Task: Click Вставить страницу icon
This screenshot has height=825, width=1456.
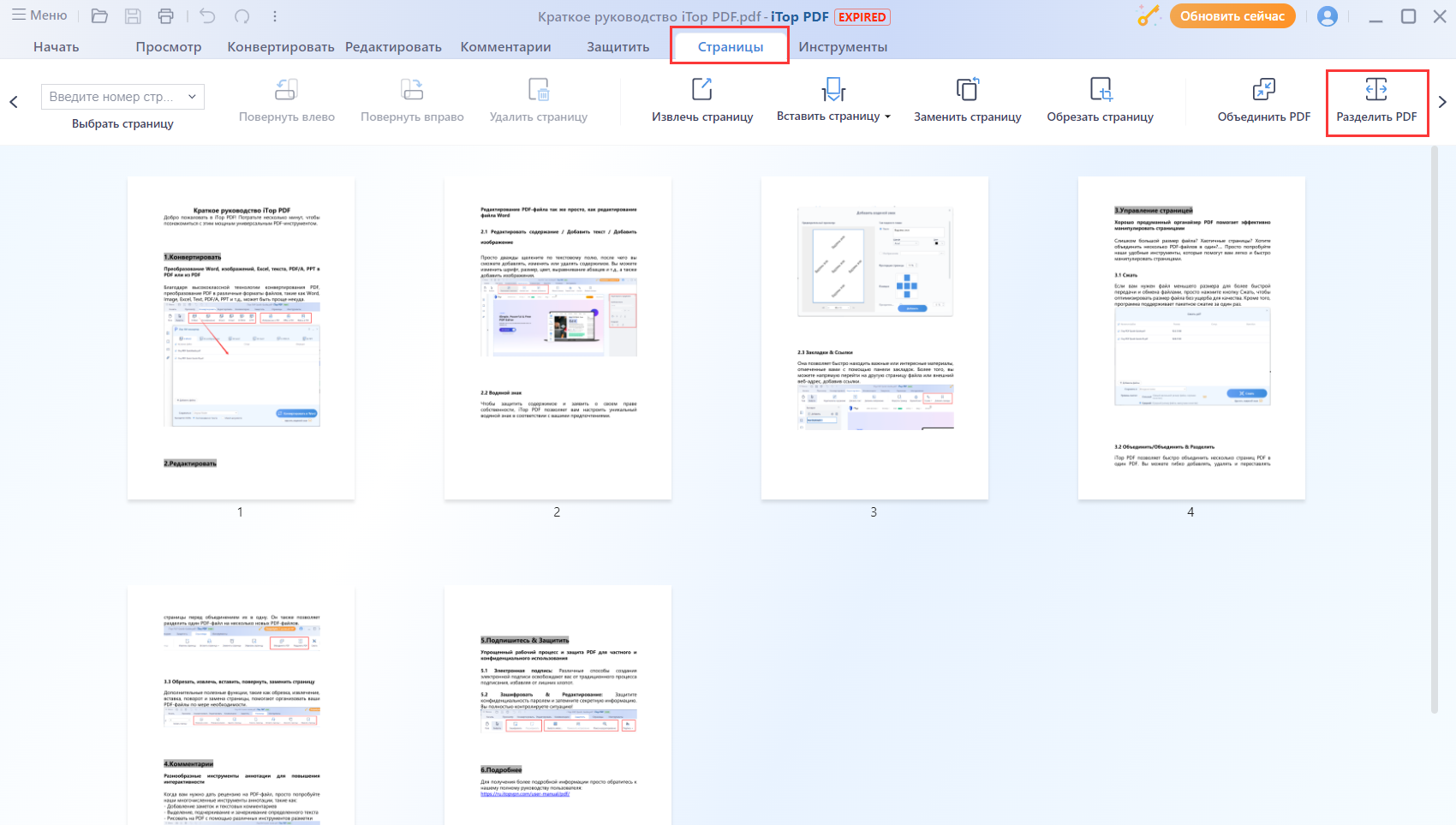Action: [832, 90]
